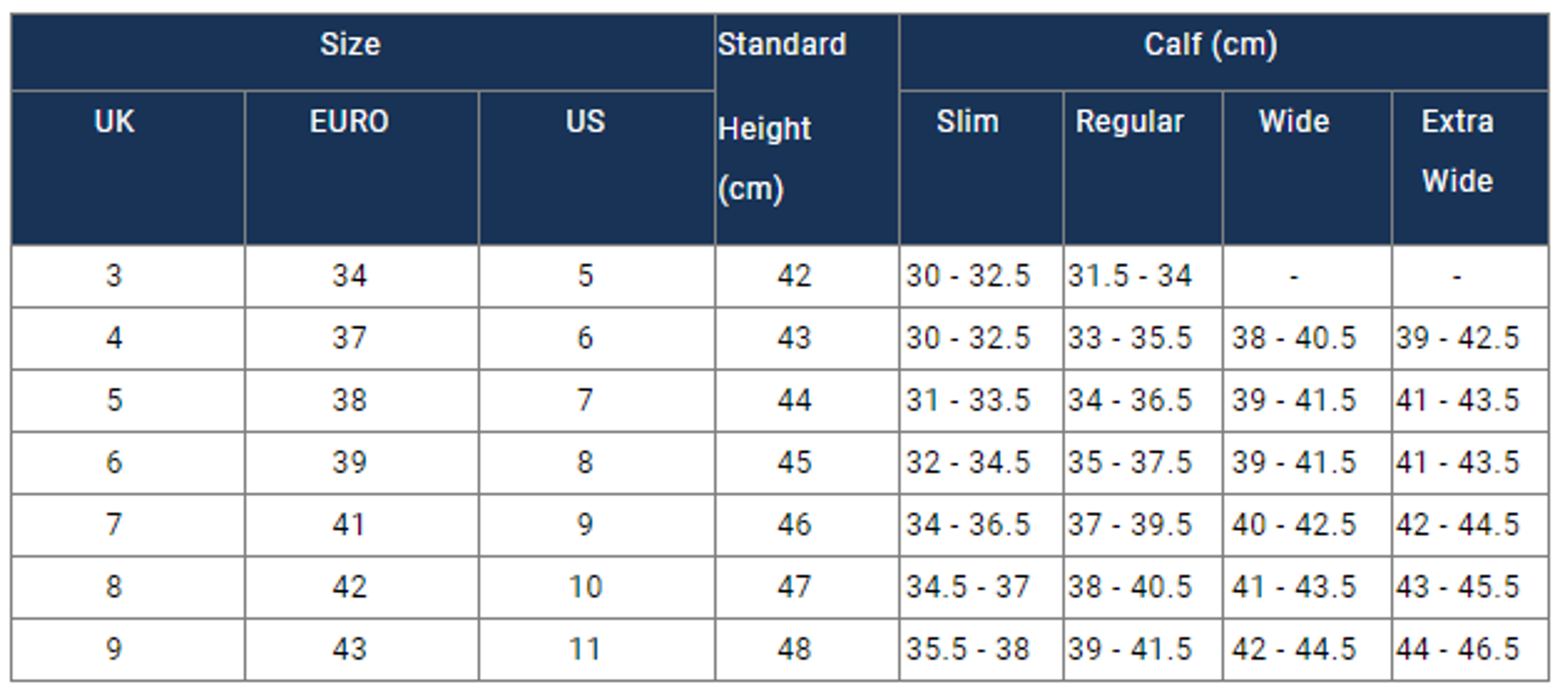Click the Regular calf column header

(x=1129, y=122)
